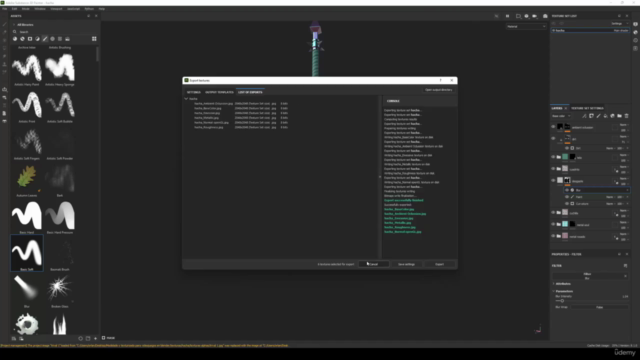The height and width of the screenshot is (360, 640).
Task: Collapse the Attributes section
Action: pos(554,284)
